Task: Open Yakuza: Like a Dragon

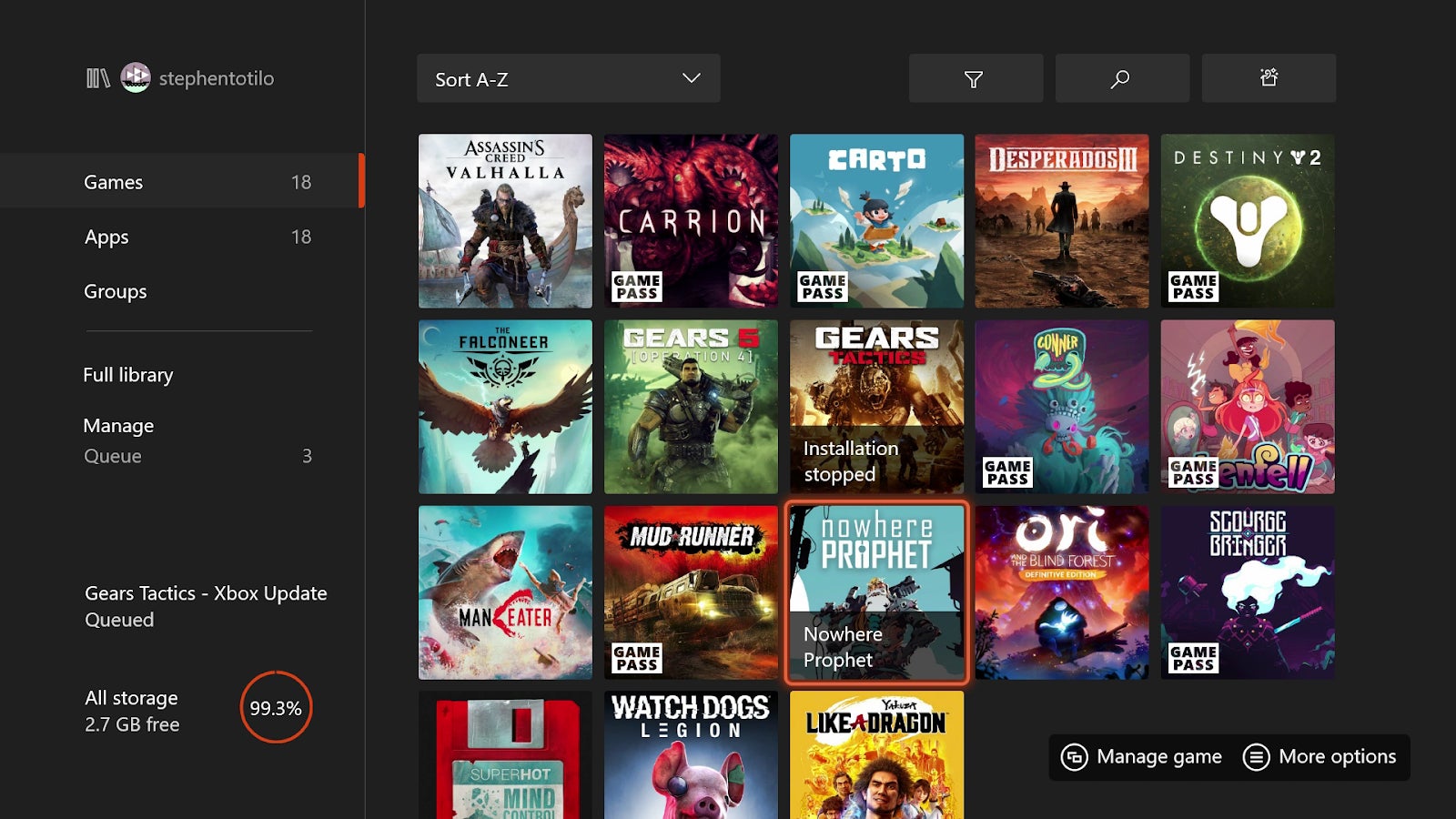Action: click(x=876, y=755)
